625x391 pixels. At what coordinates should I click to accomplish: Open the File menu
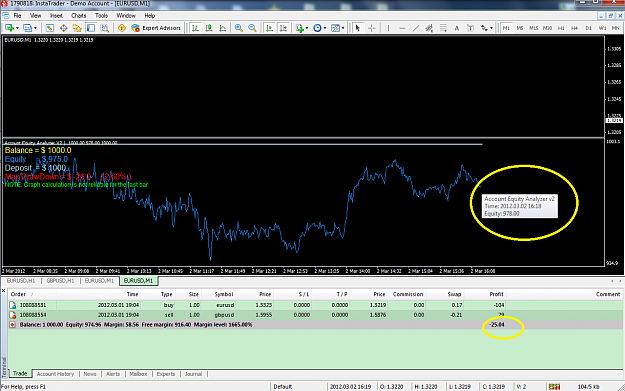(x=18, y=16)
